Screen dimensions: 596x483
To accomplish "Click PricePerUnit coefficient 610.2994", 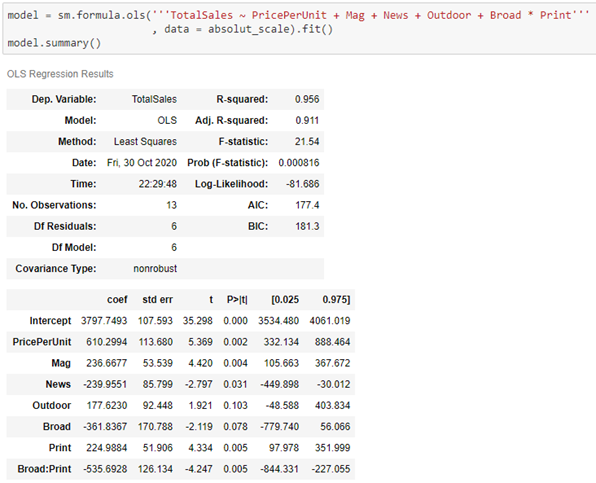I will [106, 342].
